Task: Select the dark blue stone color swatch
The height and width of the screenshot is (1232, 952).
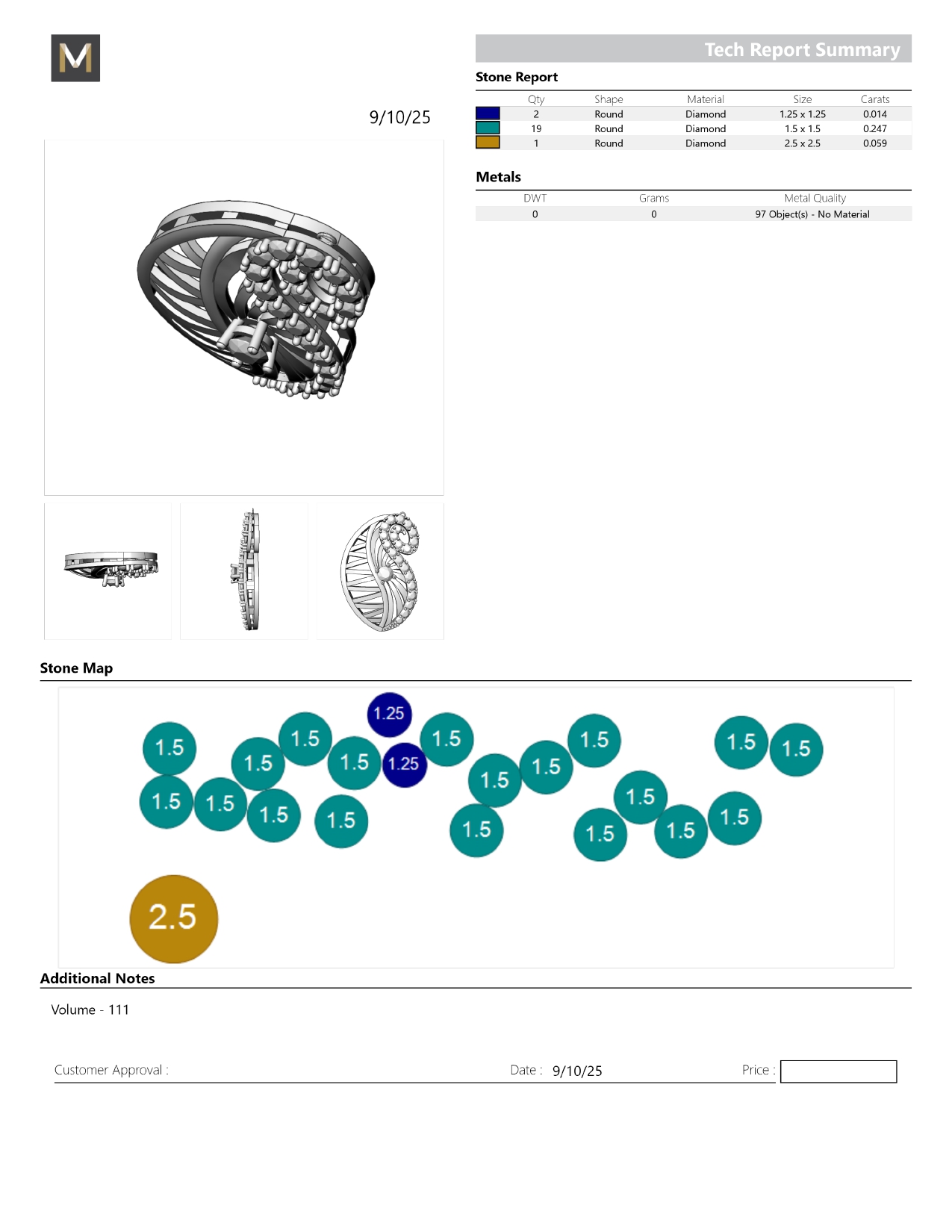Action: [x=488, y=113]
